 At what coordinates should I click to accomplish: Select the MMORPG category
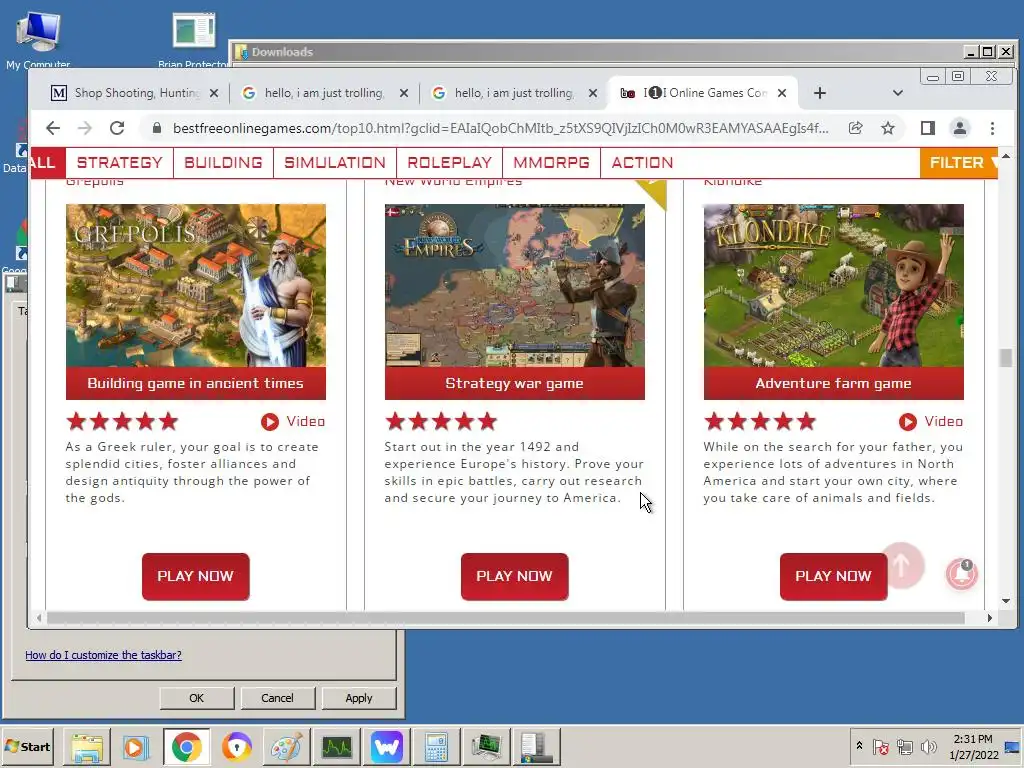point(551,163)
